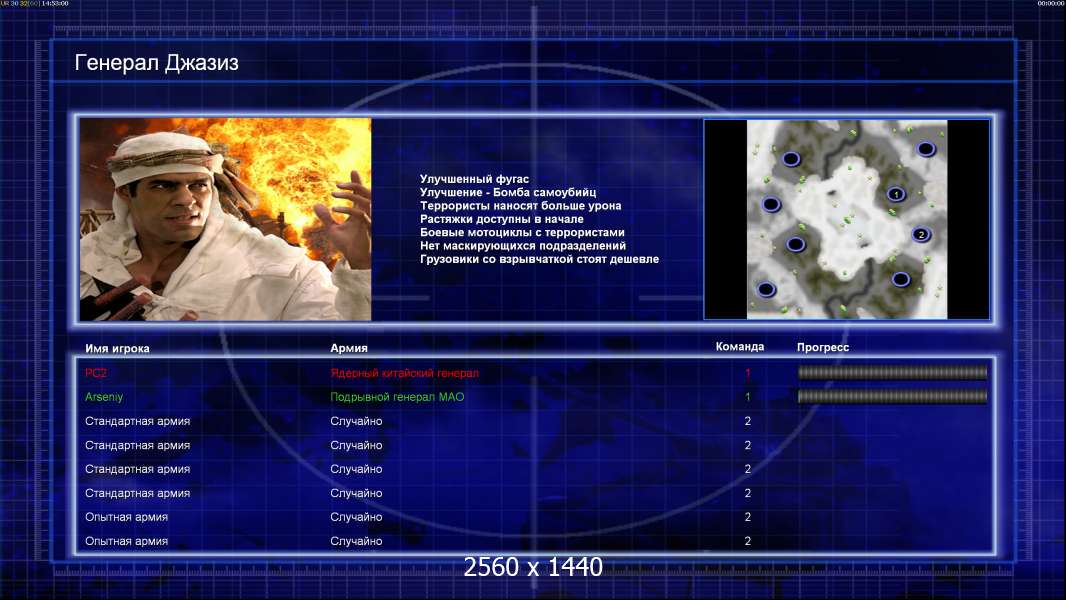
Task: Click 'Растяжки доступны в начале' line
Action: point(502,219)
